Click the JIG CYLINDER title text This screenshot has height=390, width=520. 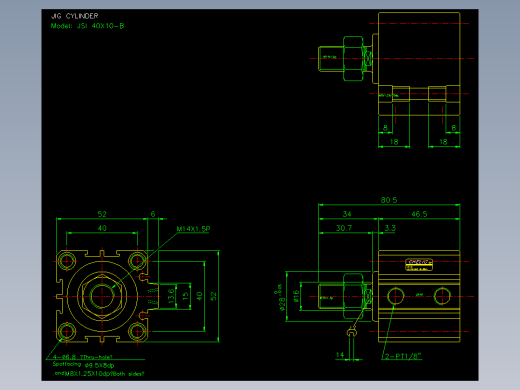74,16
